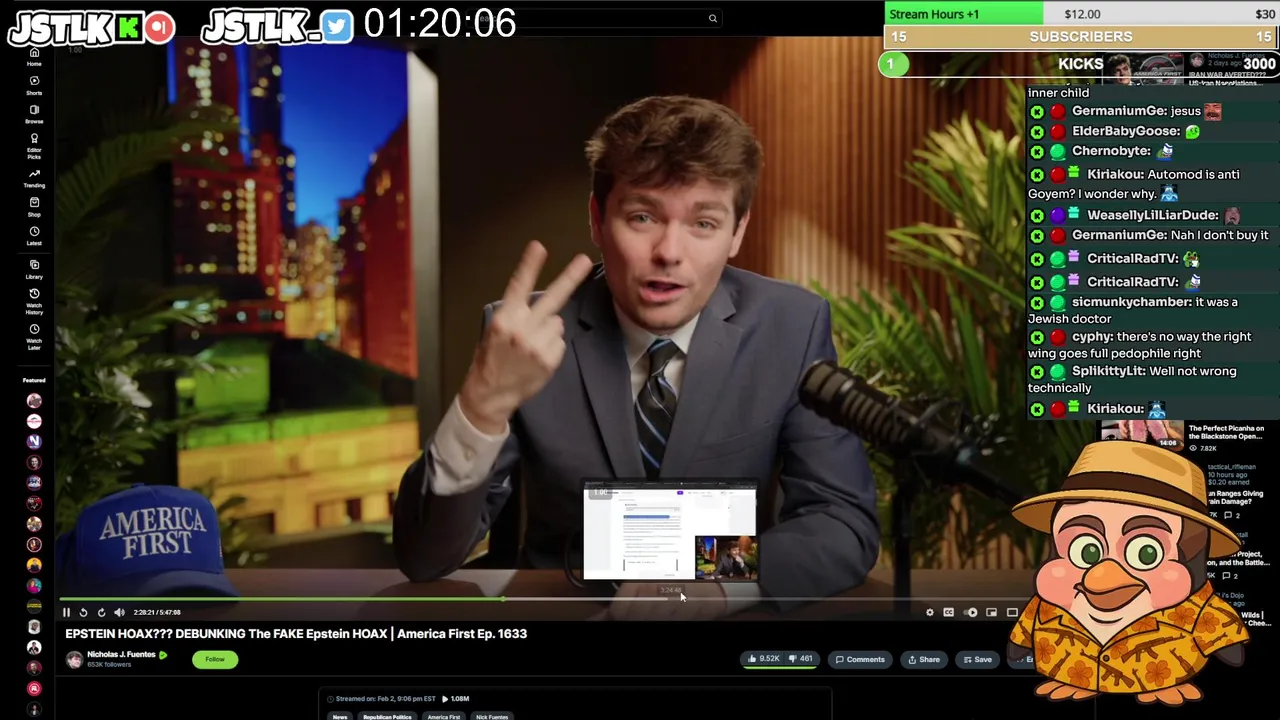Screen dimensions: 1280x720
Task: Click the playback time 2:28:21 / 5:47:08
Action: click(x=157, y=612)
